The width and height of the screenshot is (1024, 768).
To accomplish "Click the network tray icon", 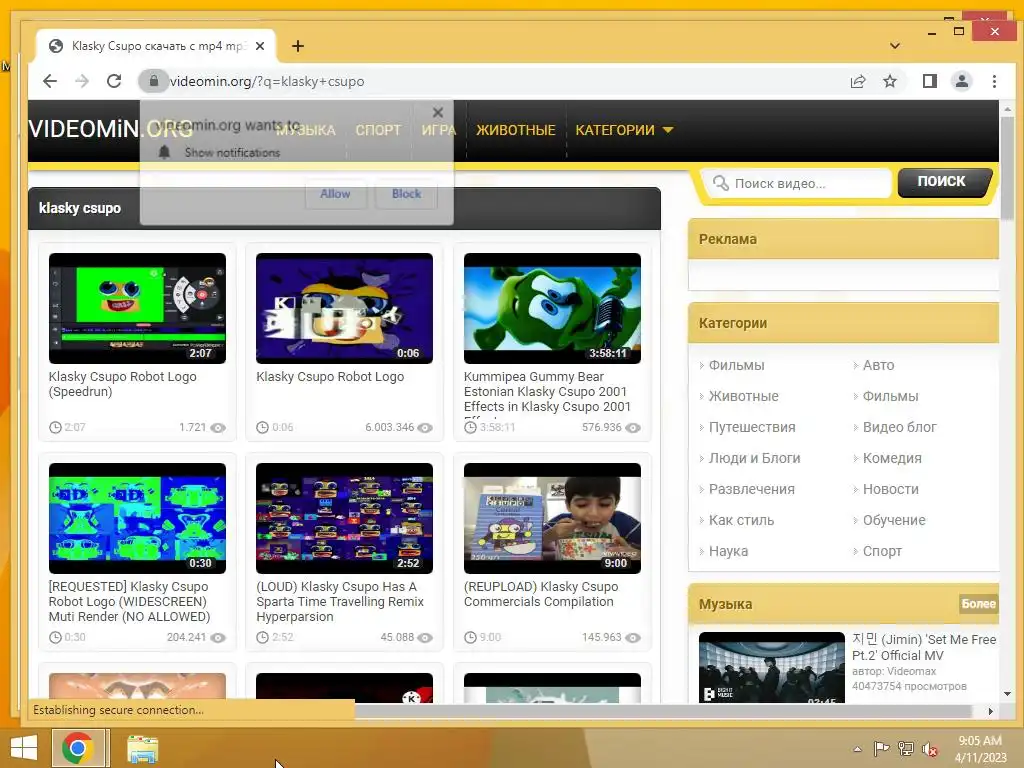I will pyautogui.click(x=906, y=749).
